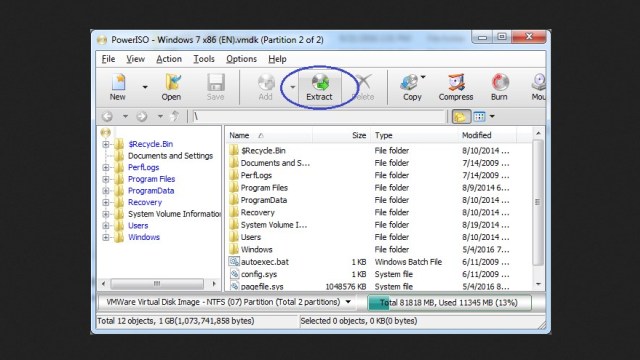Open the Forward history dropdown arrow
The width and height of the screenshot is (640, 360).
click(160, 117)
